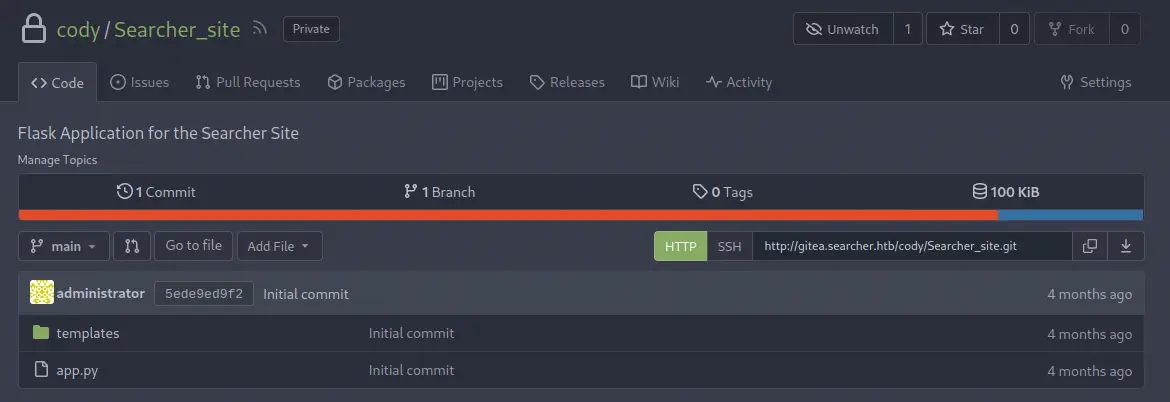Click the compare branches icon button
The image size is (1170, 402).
point(131,246)
